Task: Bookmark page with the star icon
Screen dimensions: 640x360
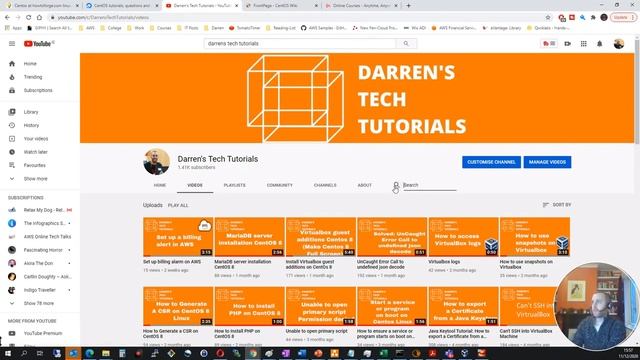Action: [x=548, y=18]
